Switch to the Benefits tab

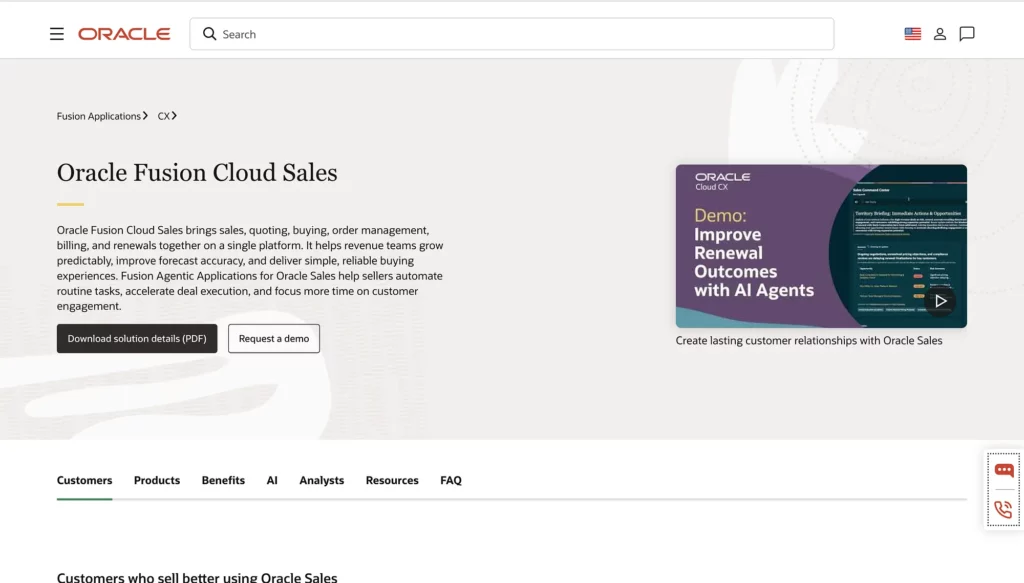223,481
